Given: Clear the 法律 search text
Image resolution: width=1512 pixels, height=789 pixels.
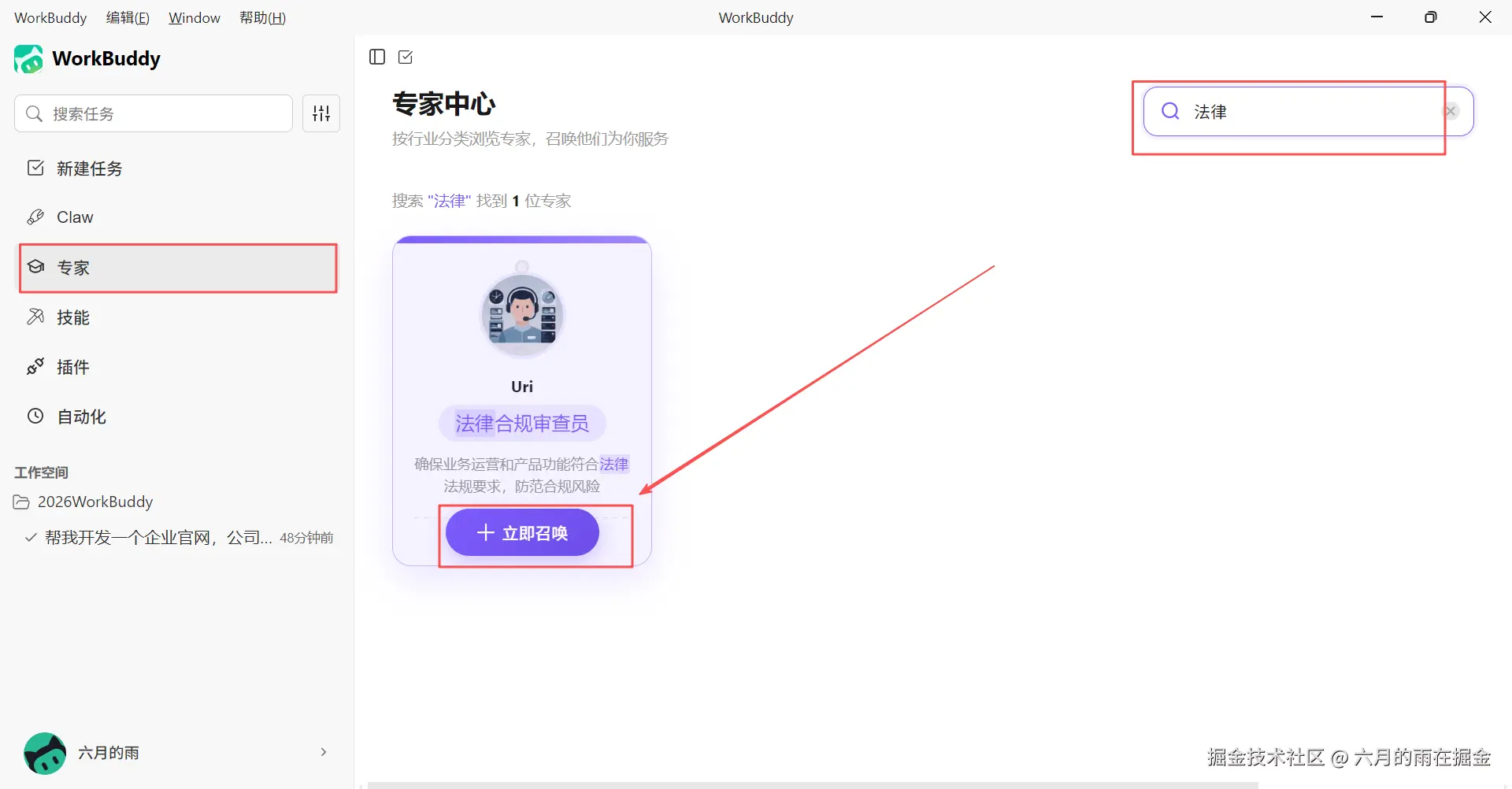Looking at the screenshot, I should (x=1451, y=111).
